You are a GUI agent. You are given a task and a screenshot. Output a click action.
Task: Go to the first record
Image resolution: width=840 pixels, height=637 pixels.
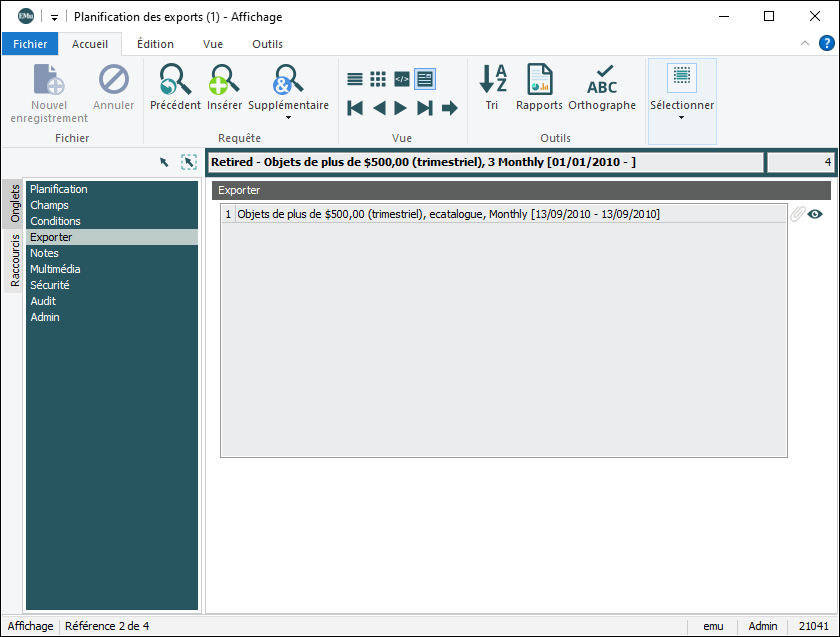pyautogui.click(x=355, y=108)
